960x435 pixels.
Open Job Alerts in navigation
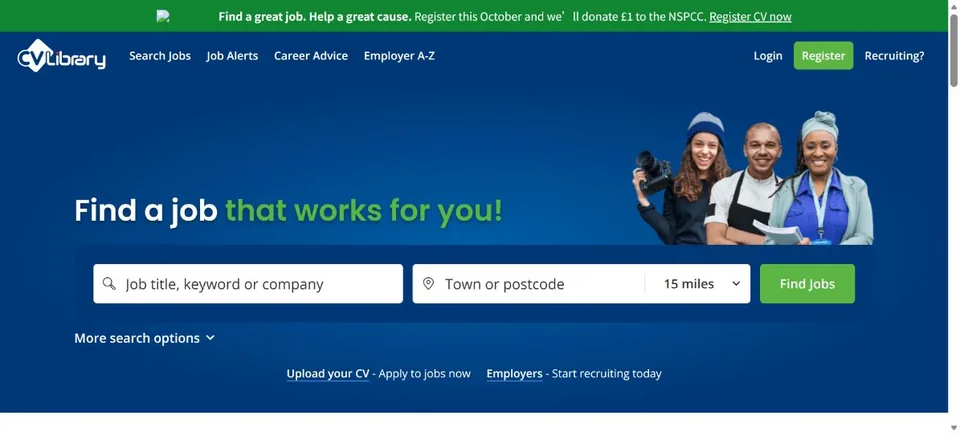(232, 56)
